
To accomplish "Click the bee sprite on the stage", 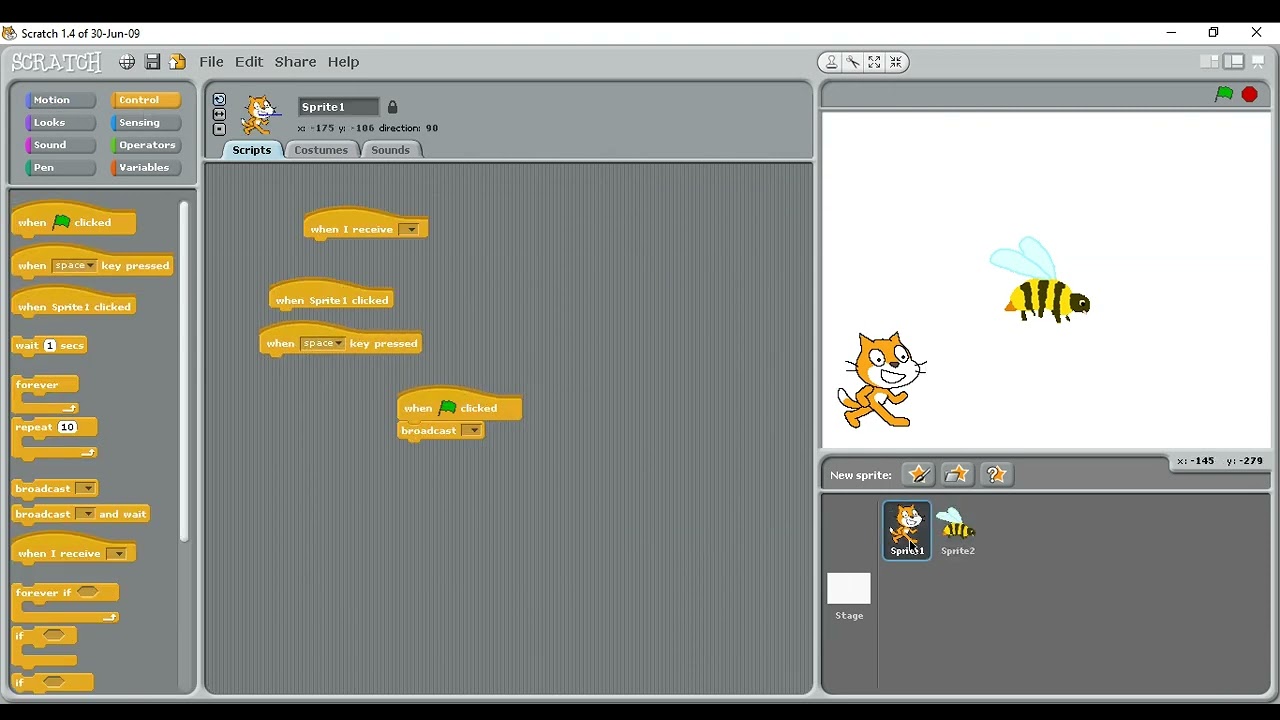I will tap(1040, 281).
